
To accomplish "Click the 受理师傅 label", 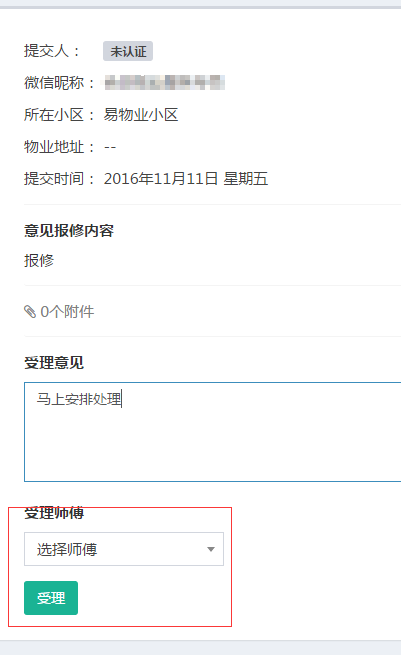I will pos(54,513).
